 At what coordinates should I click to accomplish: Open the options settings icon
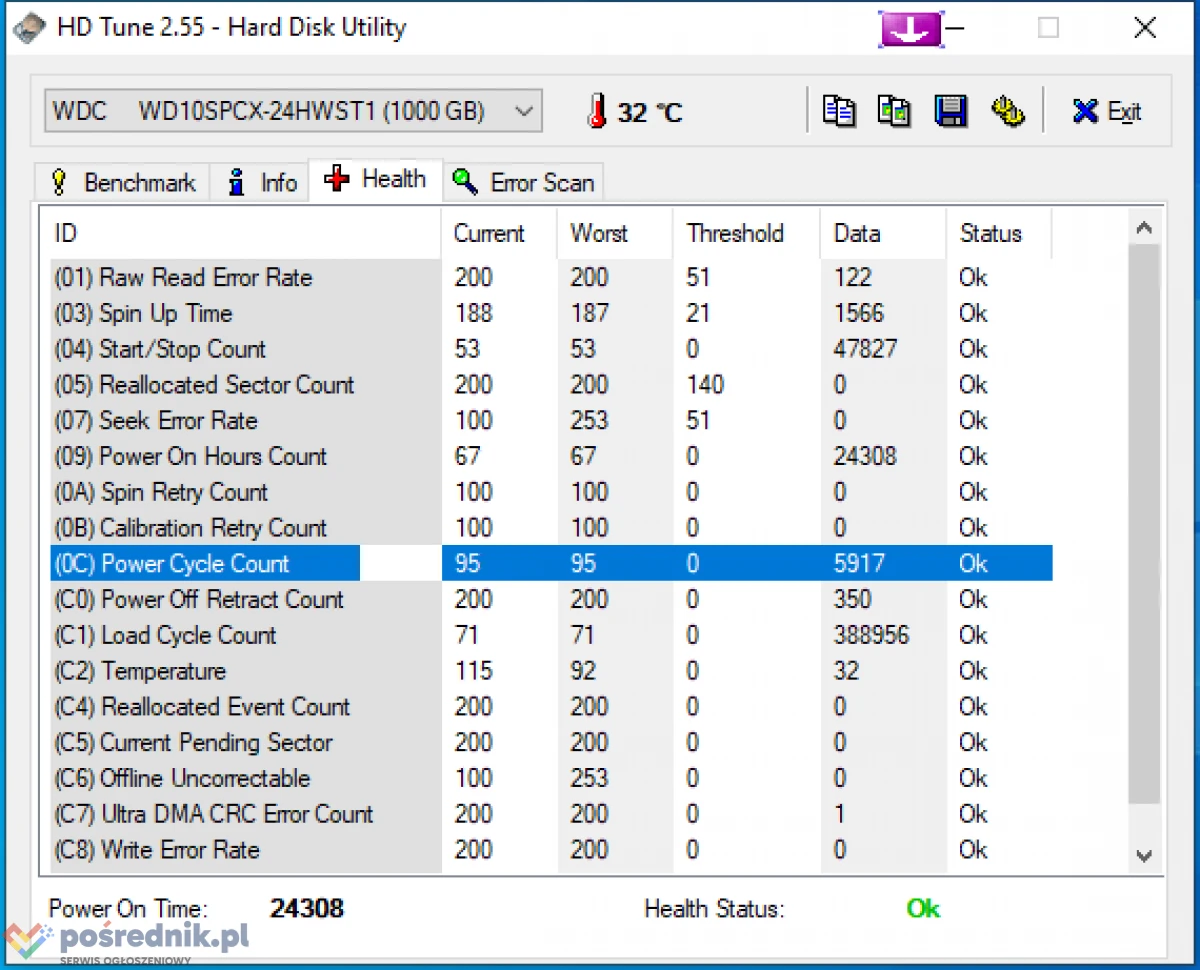click(1007, 110)
